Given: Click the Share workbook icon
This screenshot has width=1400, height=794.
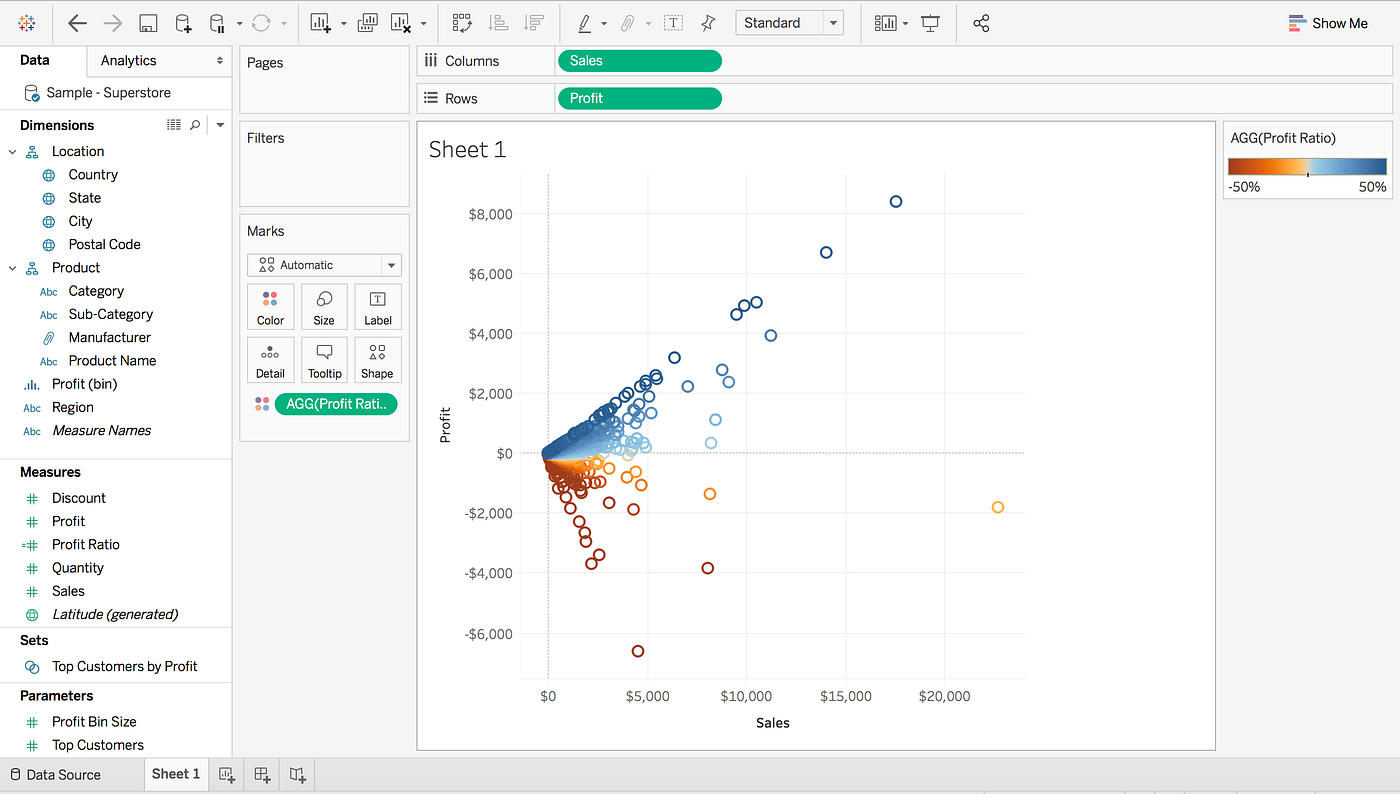Looking at the screenshot, I should (x=981, y=22).
